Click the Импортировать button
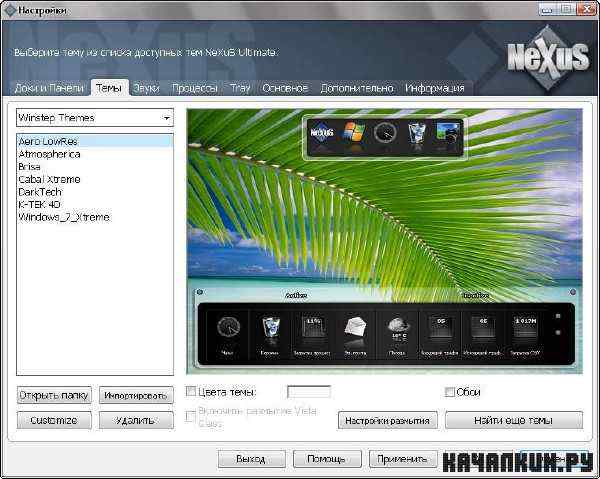 pos(136,395)
